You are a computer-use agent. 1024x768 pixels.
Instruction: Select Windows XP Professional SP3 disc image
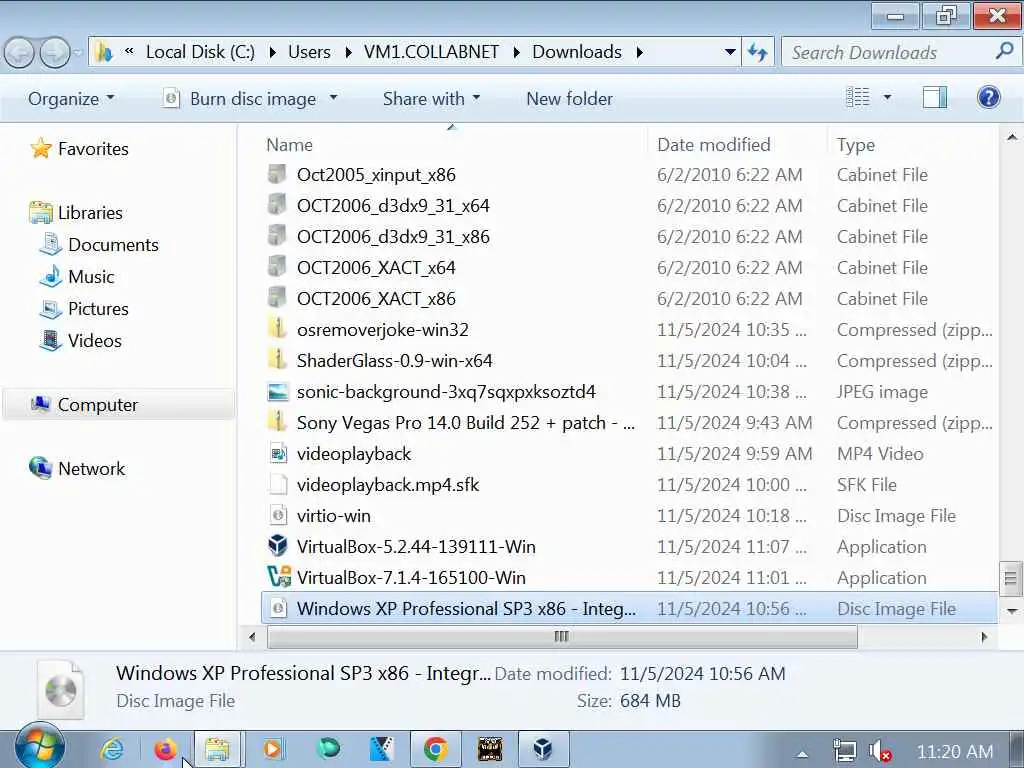pyautogui.click(x=629, y=609)
